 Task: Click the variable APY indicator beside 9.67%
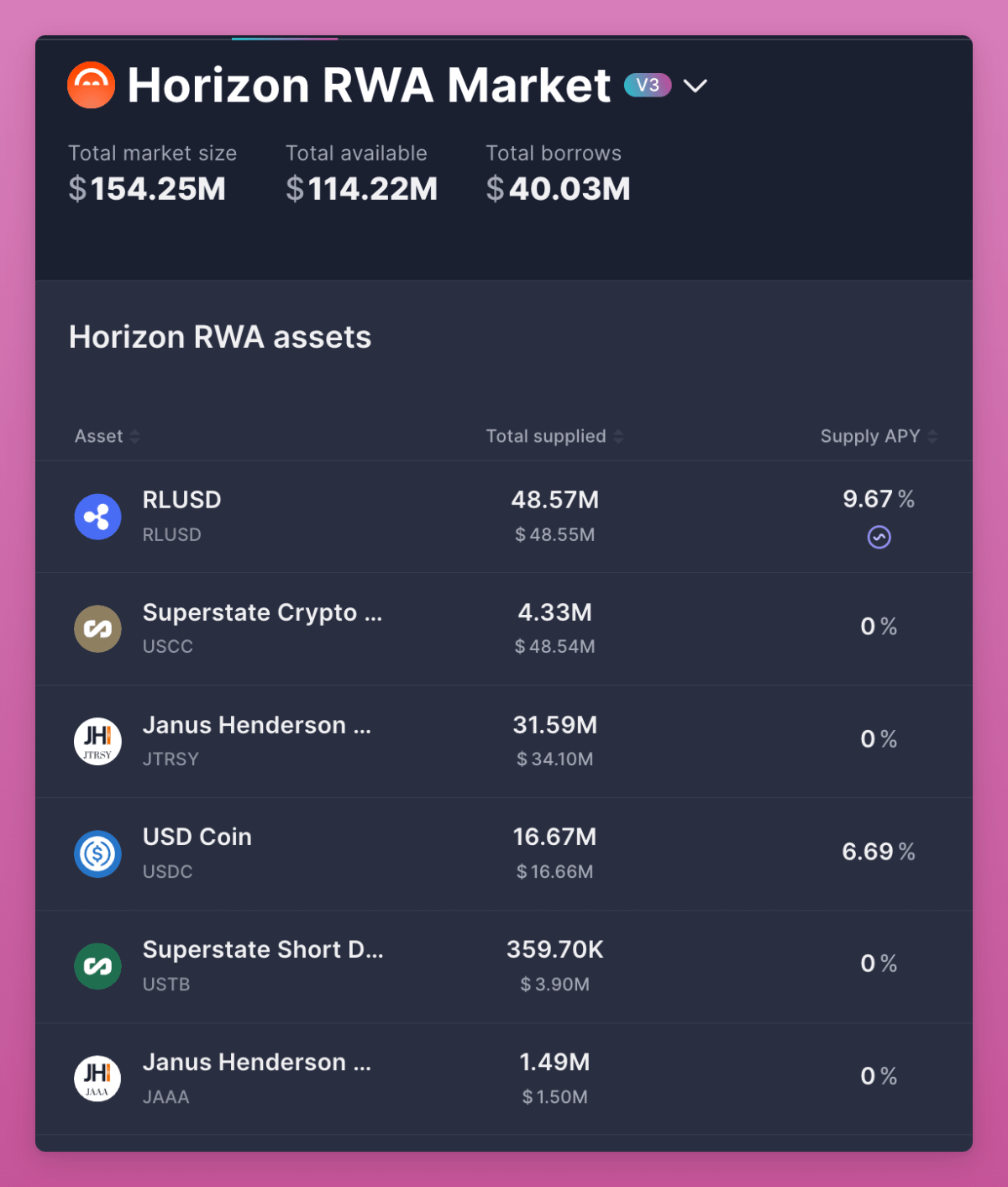879,537
